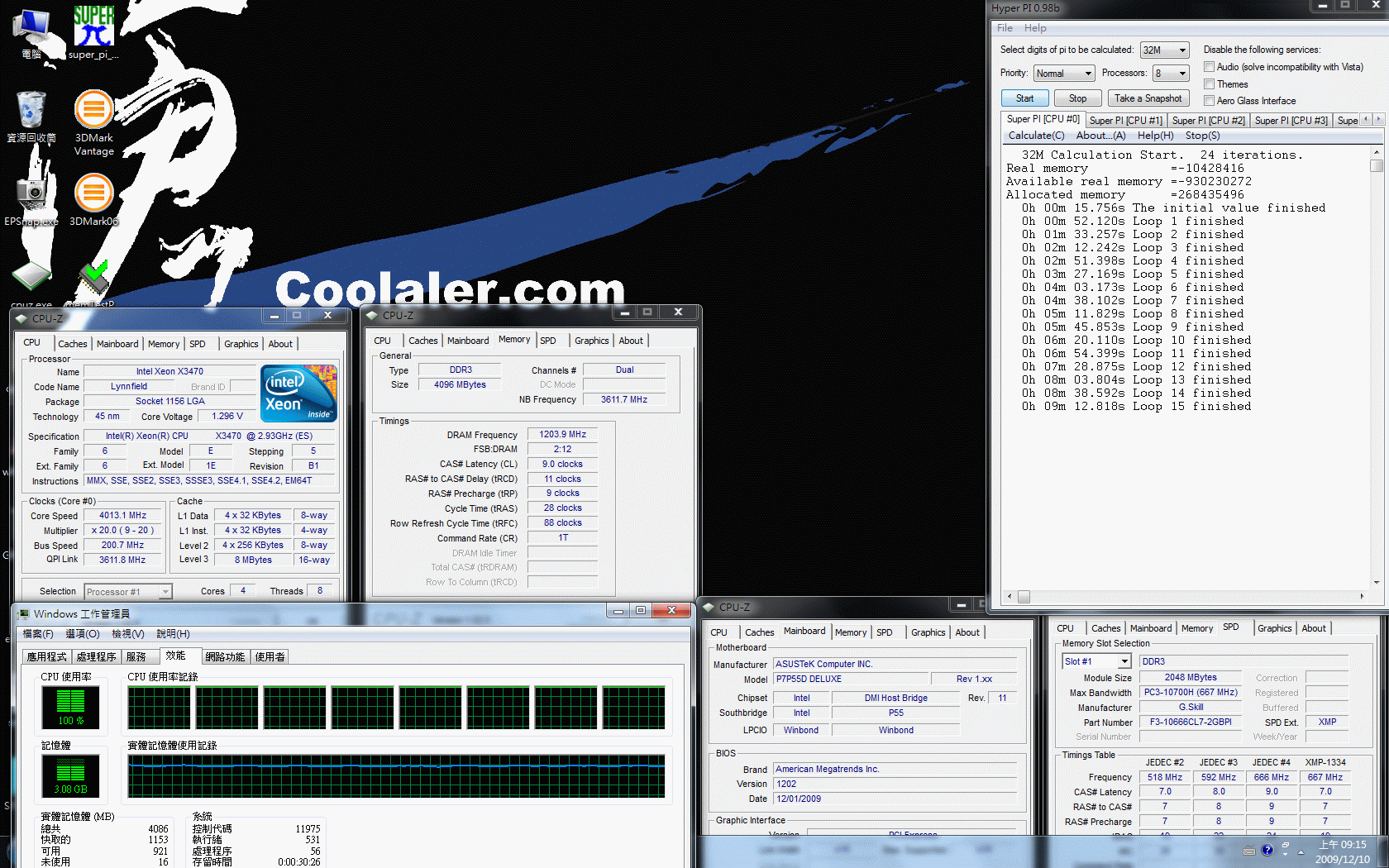This screenshot has width=1389, height=868.
Task: Click the CPU 使用率 100% gauge in Task Manager
Action: coord(70,707)
